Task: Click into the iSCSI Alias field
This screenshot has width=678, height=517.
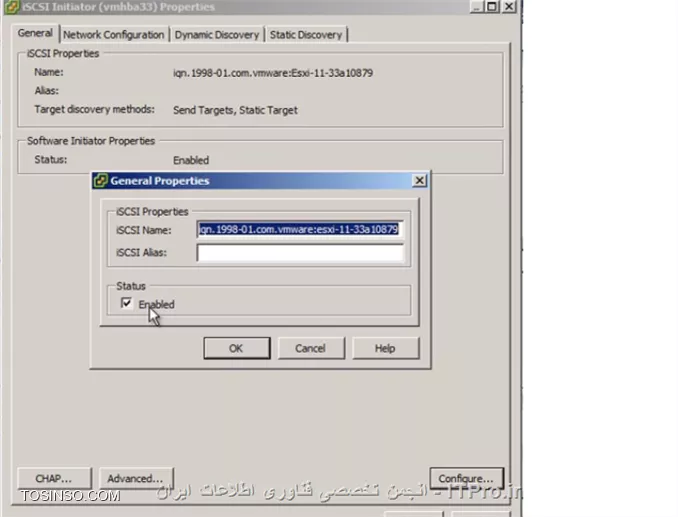Action: point(300,252)
